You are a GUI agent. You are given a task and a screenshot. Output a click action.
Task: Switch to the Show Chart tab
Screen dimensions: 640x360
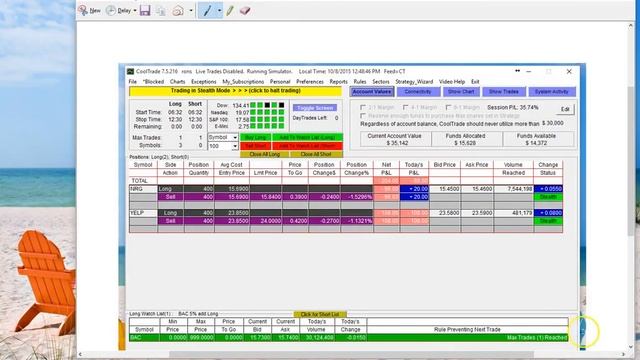(461, 92)
